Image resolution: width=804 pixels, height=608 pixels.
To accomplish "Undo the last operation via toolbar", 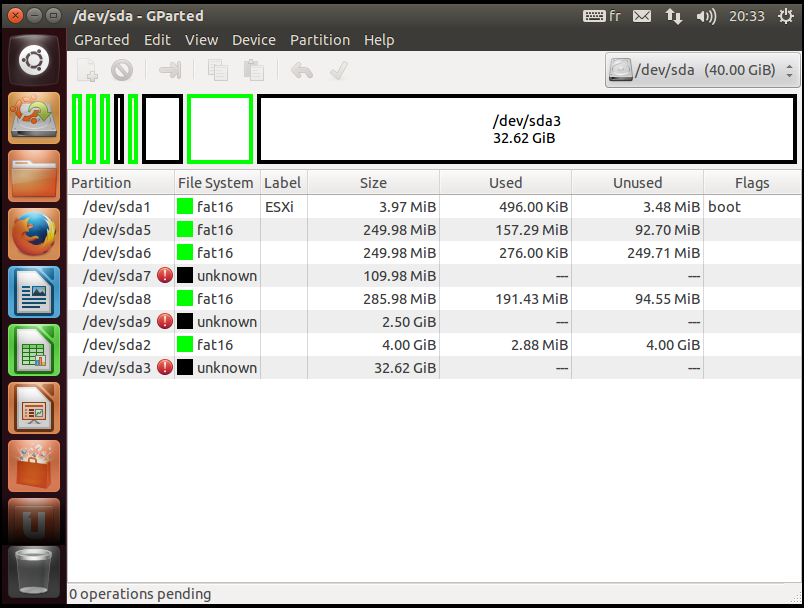I will pos(301,70).
